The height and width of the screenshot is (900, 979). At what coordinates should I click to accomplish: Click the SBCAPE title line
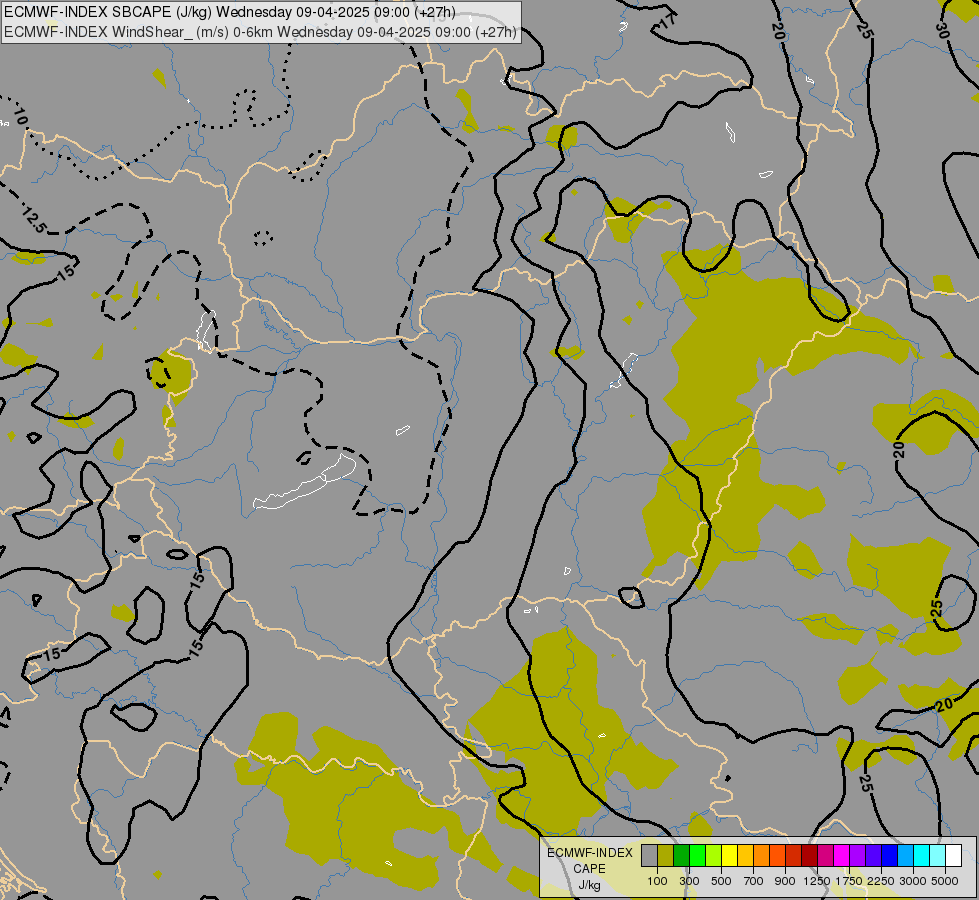click(x=230, y=12)
